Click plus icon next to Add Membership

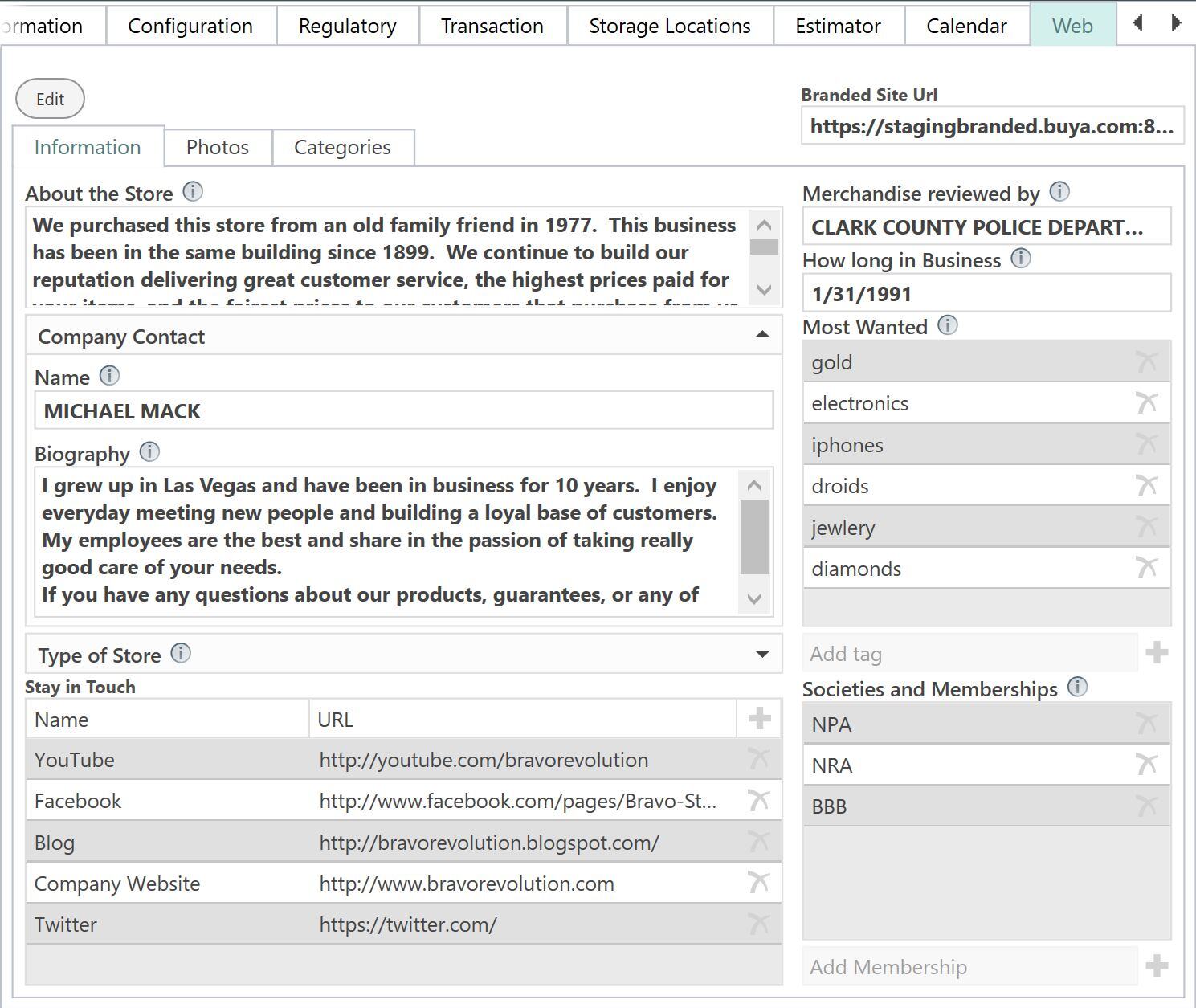(x=1157, y=966)
